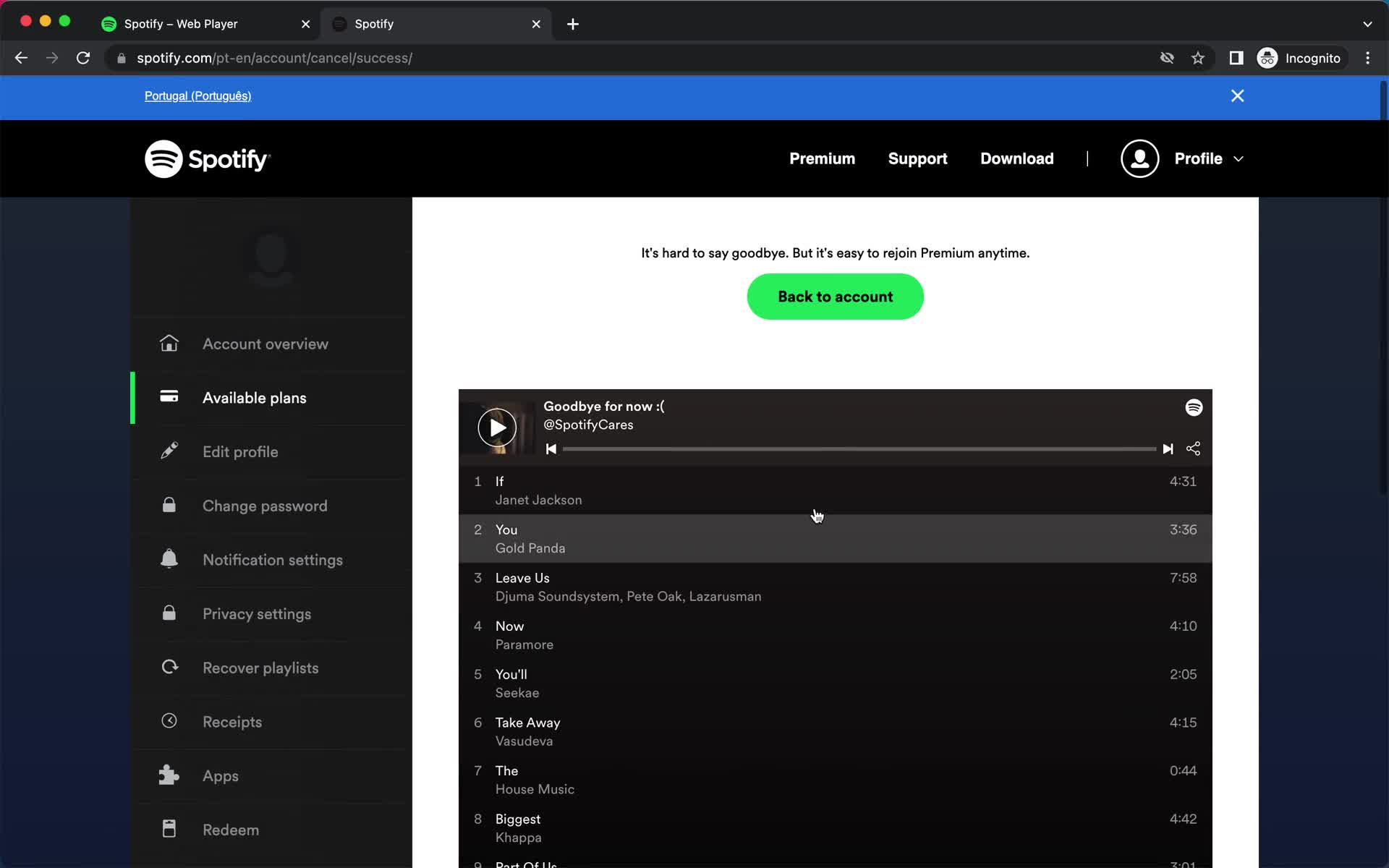Select the Support menu item
The width and height of the screenshot is (1389, 868).
pyautogui.click(x=918, y=158)
